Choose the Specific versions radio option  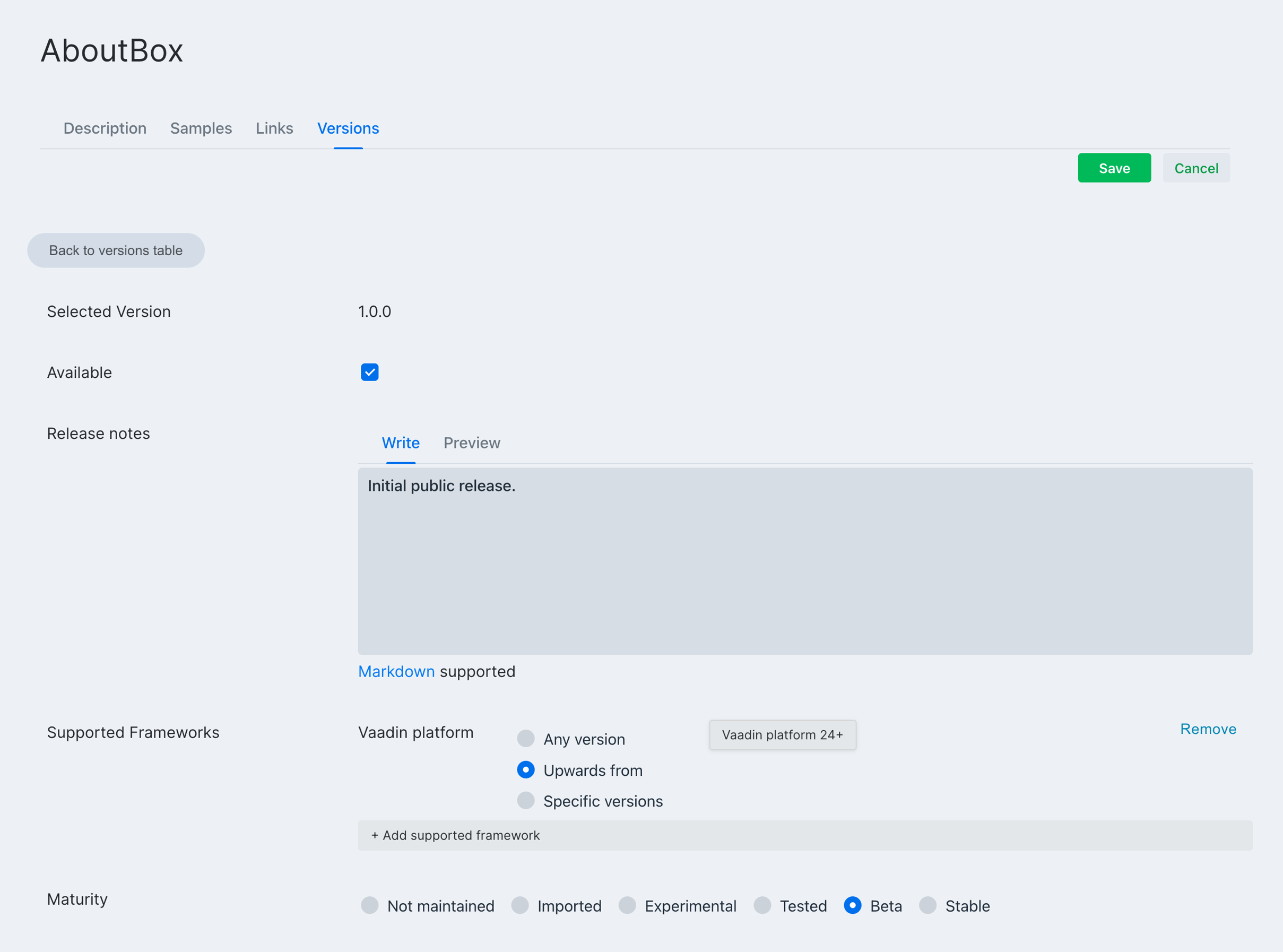(x=525, y=800)
